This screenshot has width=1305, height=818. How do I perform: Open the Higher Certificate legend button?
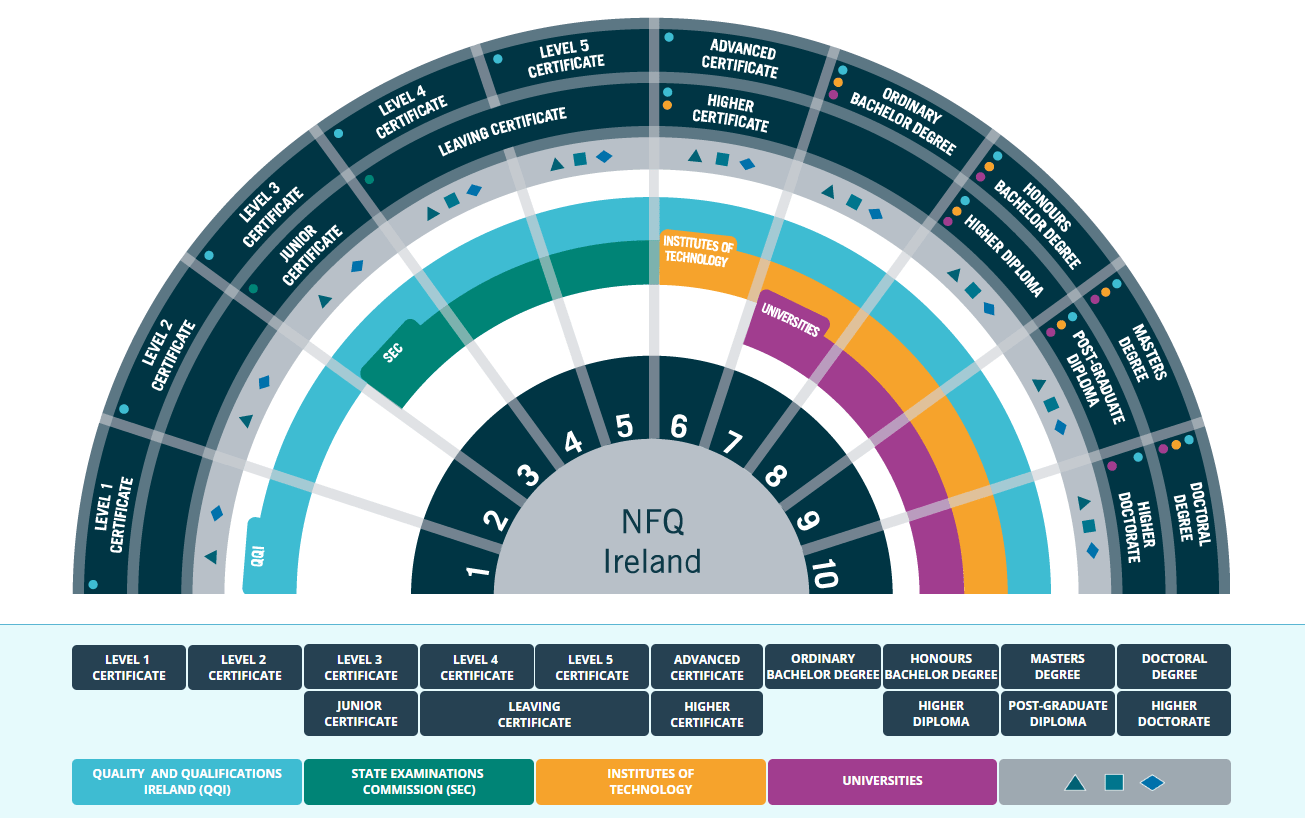[x=707, y=714]
